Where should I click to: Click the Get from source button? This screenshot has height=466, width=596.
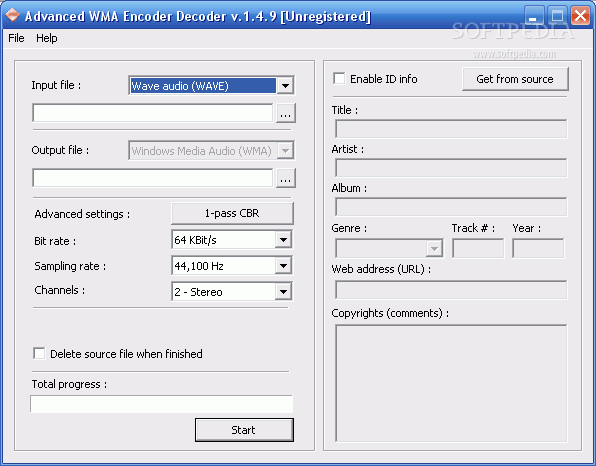tap(515, 79)
